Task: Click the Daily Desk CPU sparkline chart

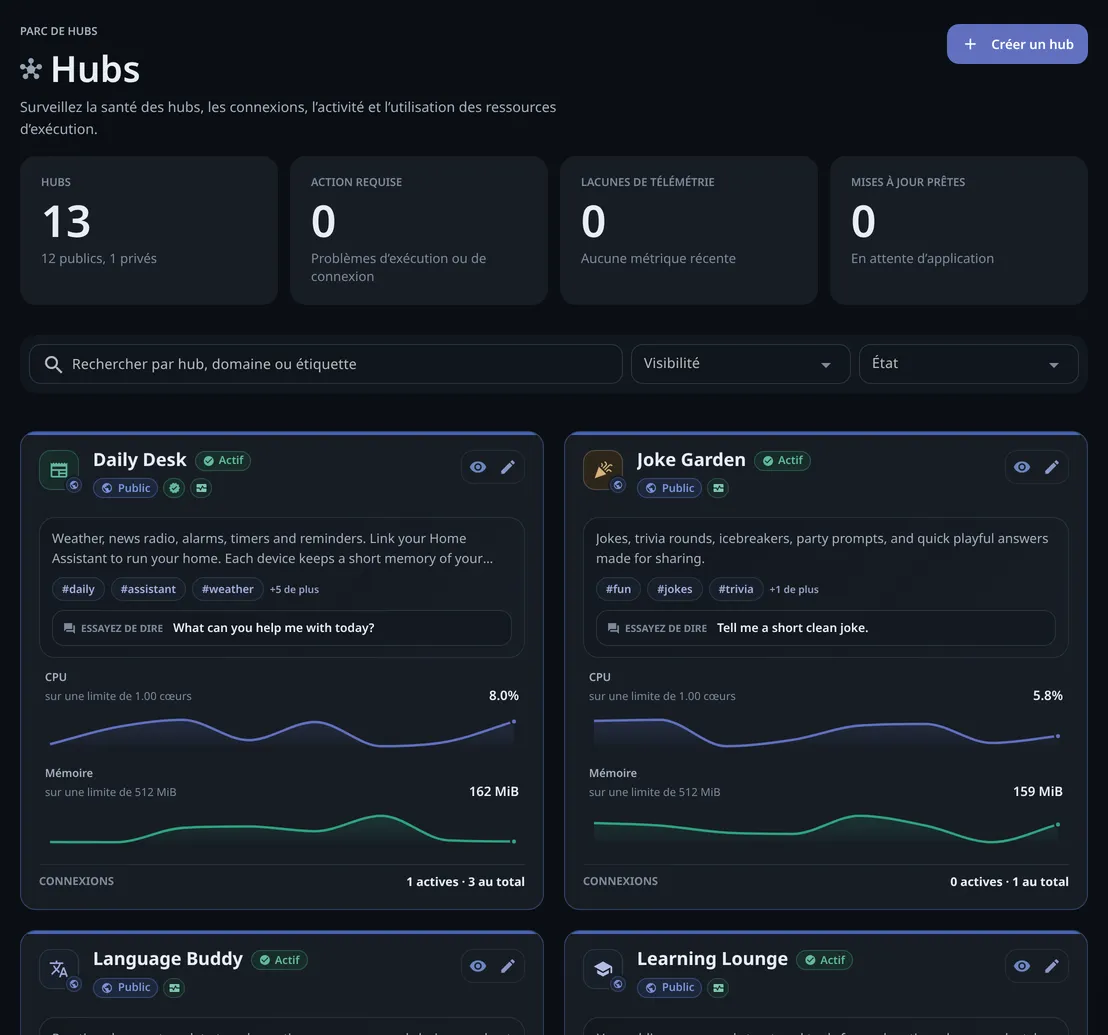Action: coord(282,733)
